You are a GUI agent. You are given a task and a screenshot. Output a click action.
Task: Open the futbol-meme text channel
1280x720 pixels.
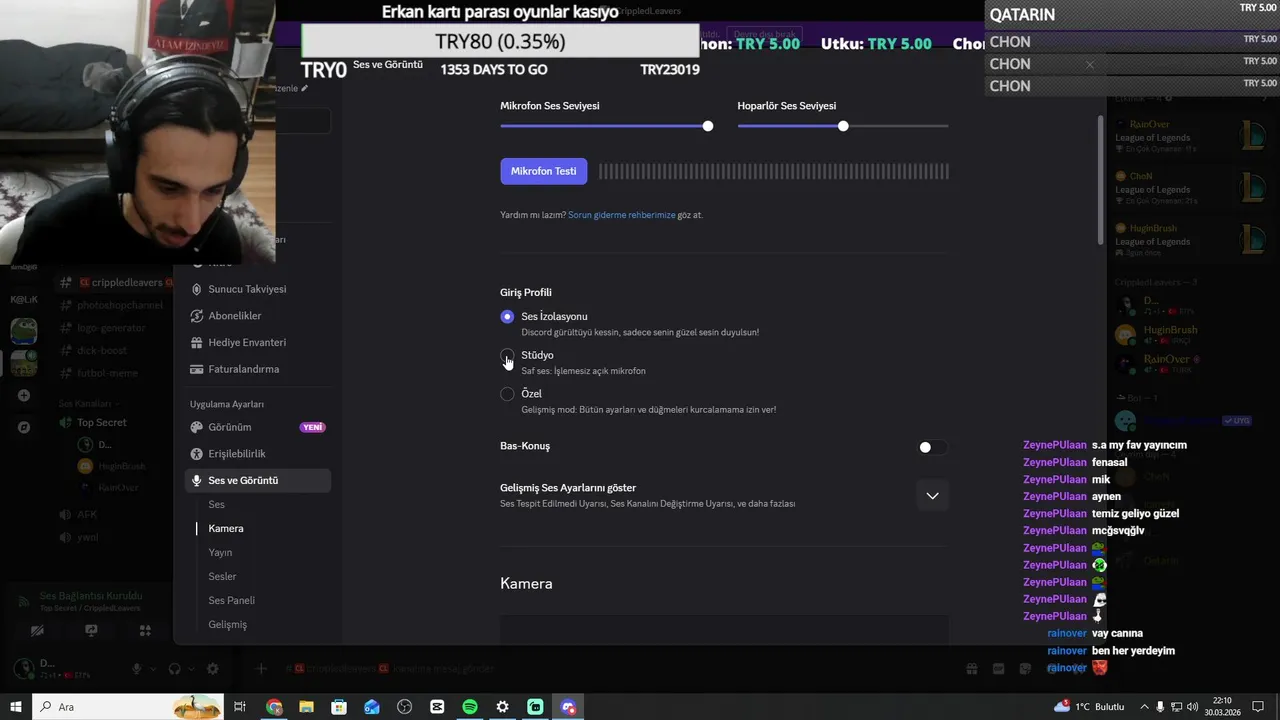point(107,373)
